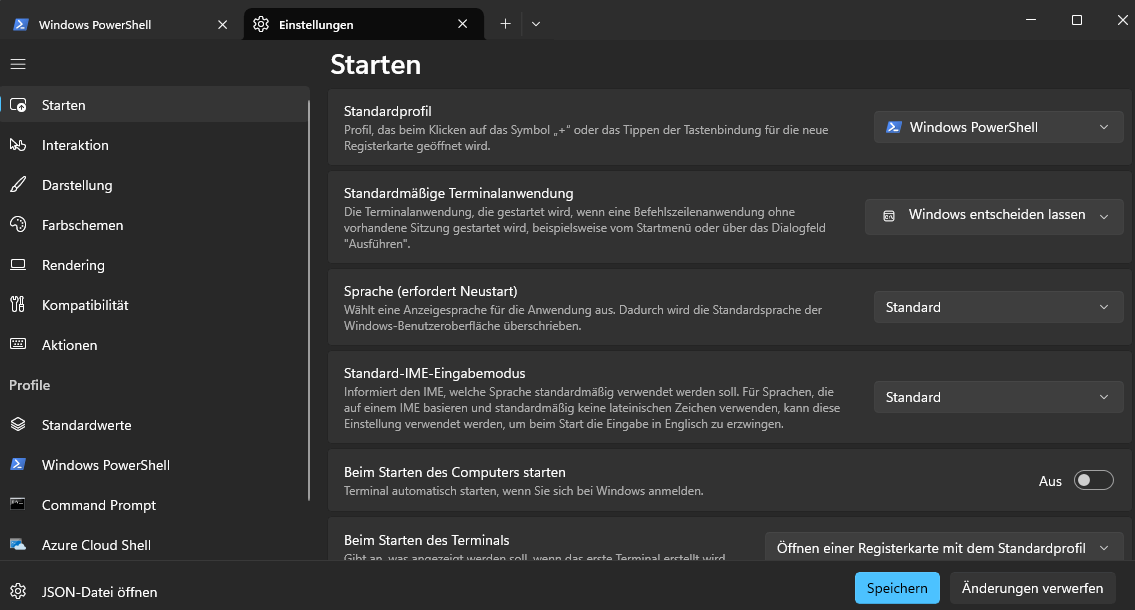
Task: Click the Speichern button
Action: pyautogui.click(x=897, y=588)
